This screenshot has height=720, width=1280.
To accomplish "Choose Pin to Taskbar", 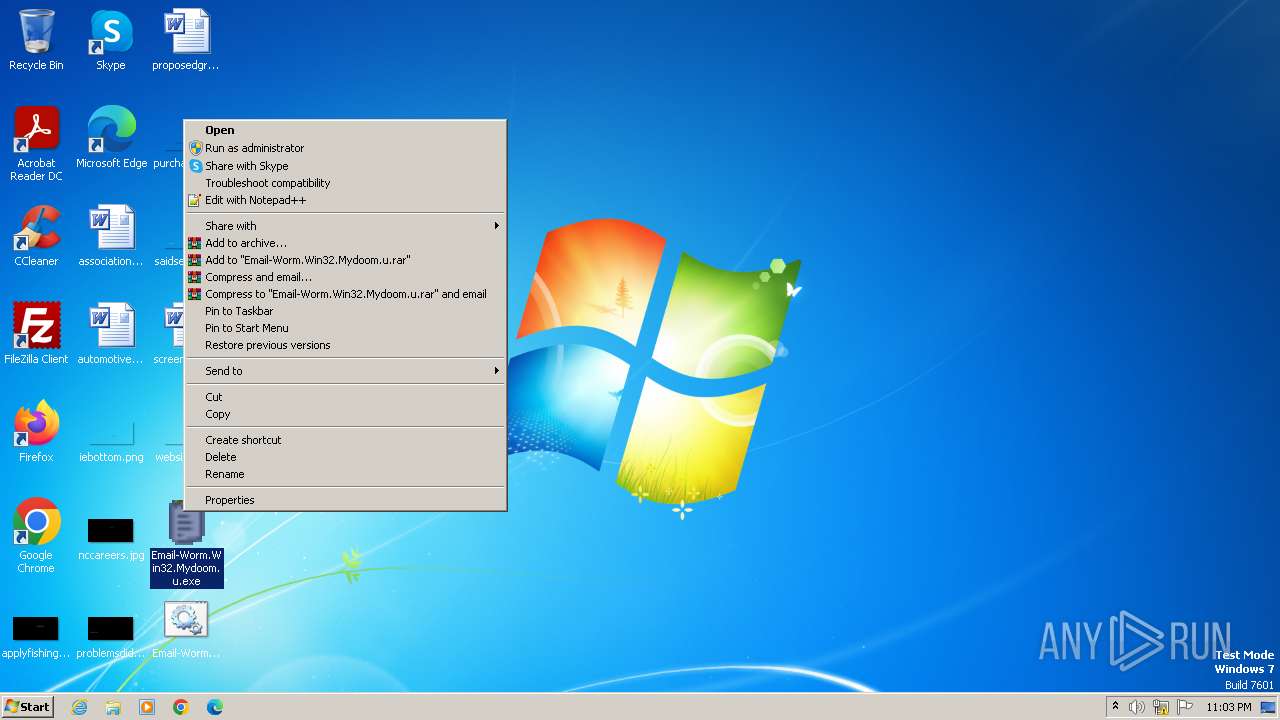I will click(345, 311).
